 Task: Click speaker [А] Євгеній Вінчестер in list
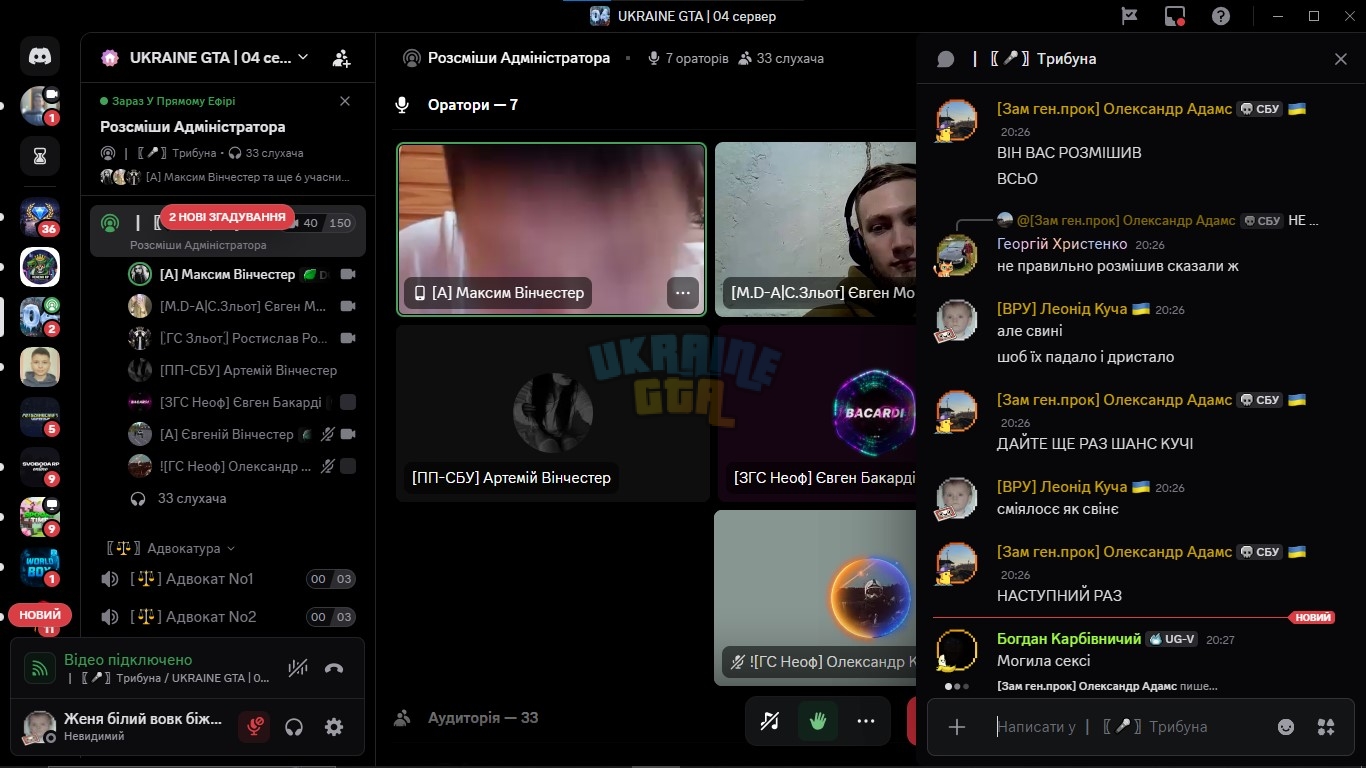[243, 434]
